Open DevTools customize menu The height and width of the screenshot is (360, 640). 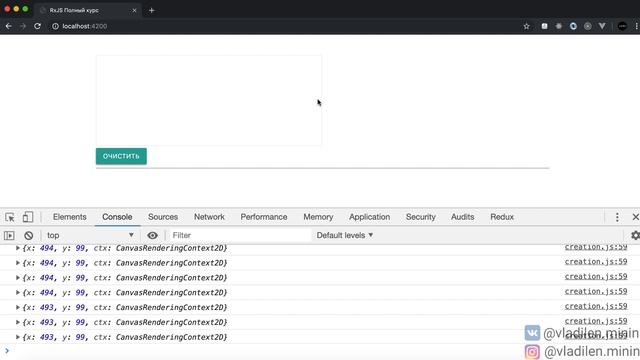(617, 217)
